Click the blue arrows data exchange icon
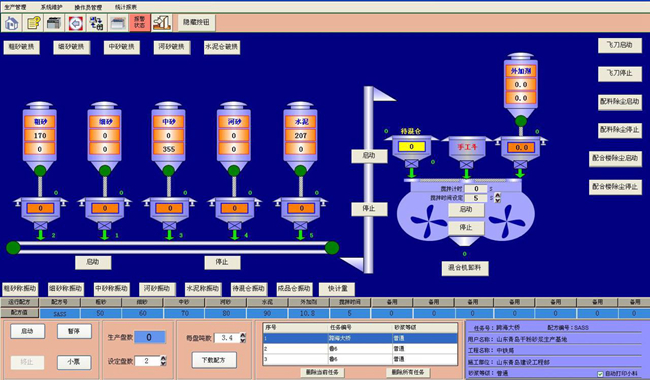Screen dimensions: 650x380 click(x=97, y=23)
